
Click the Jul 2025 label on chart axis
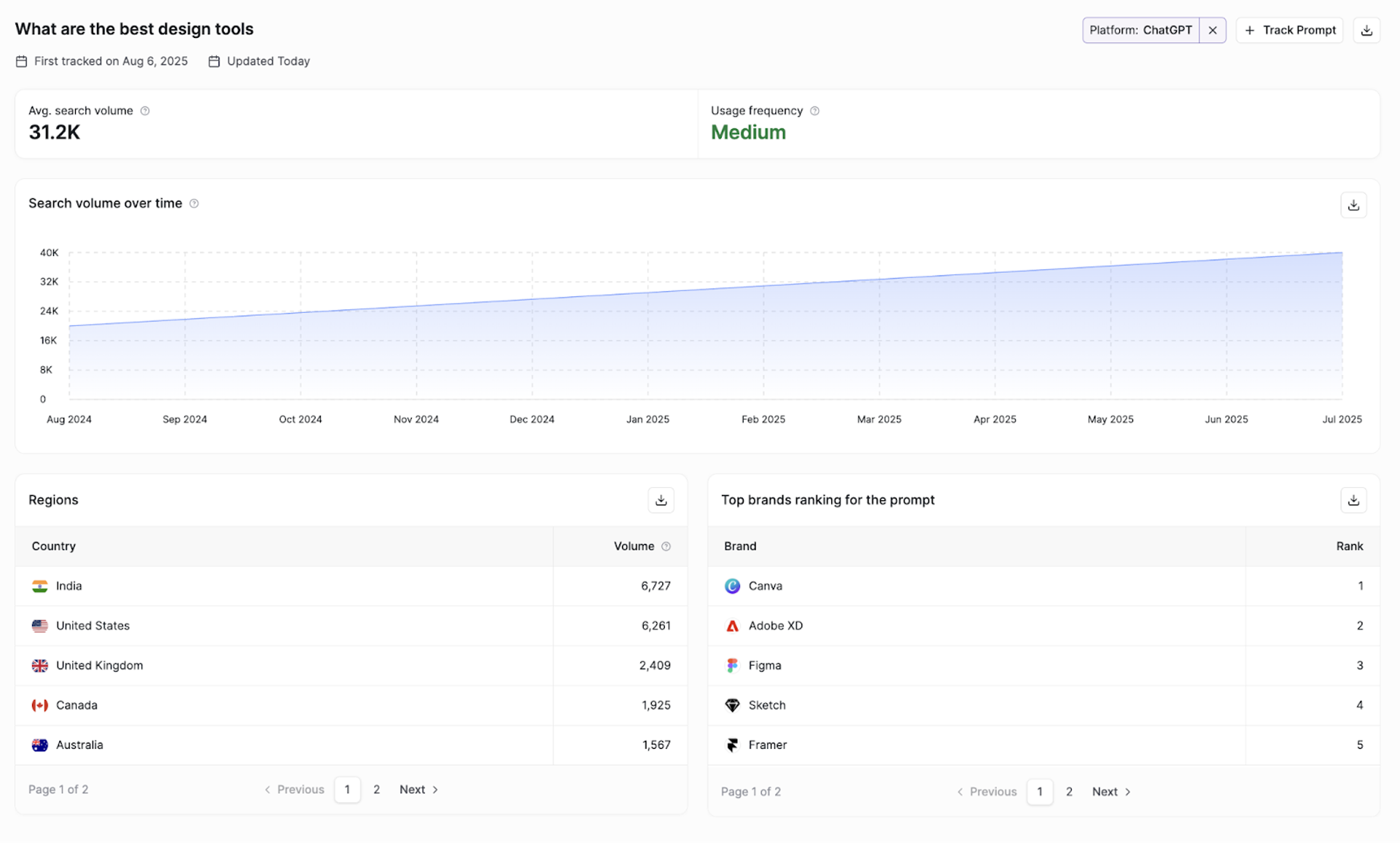tap(1342, 419)
